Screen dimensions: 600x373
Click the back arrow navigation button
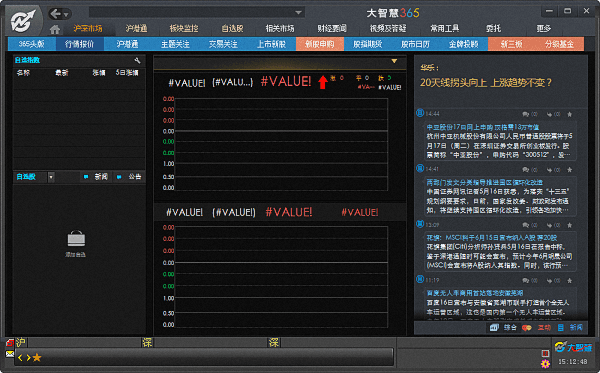coord(55,14)
